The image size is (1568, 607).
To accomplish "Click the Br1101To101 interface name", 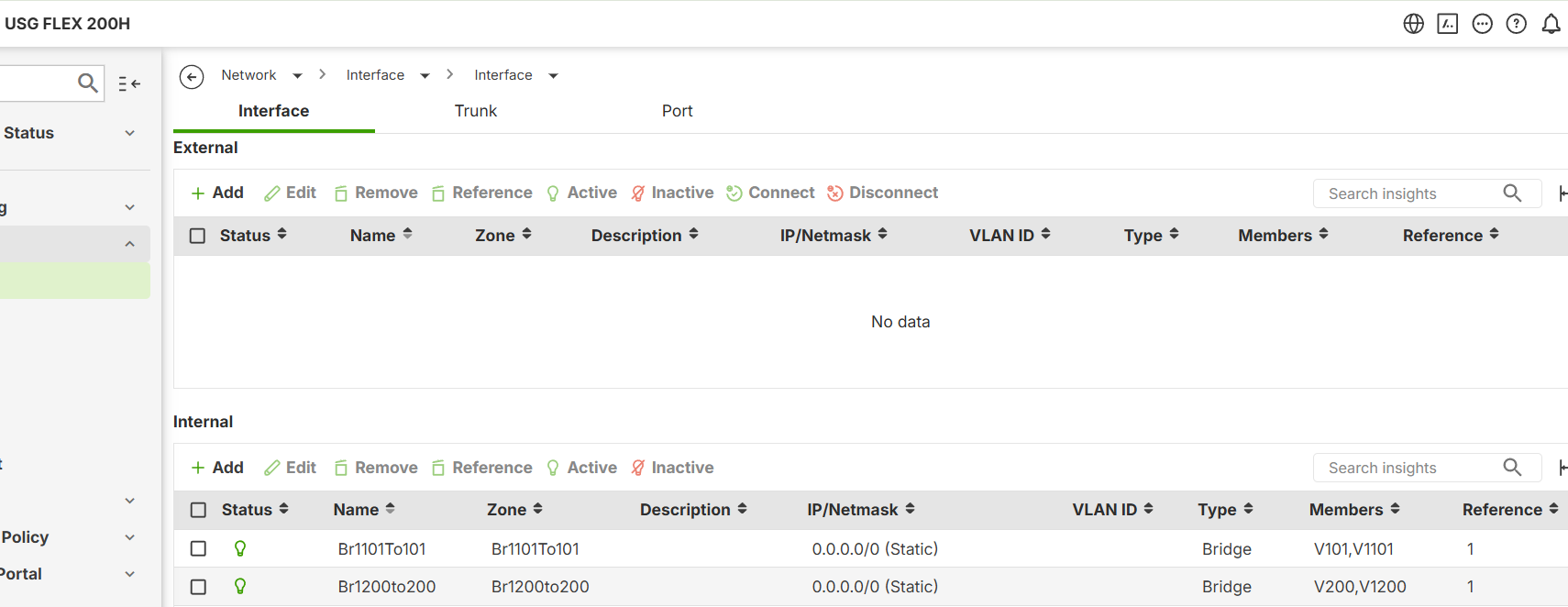I will click(x=381, y=549).
